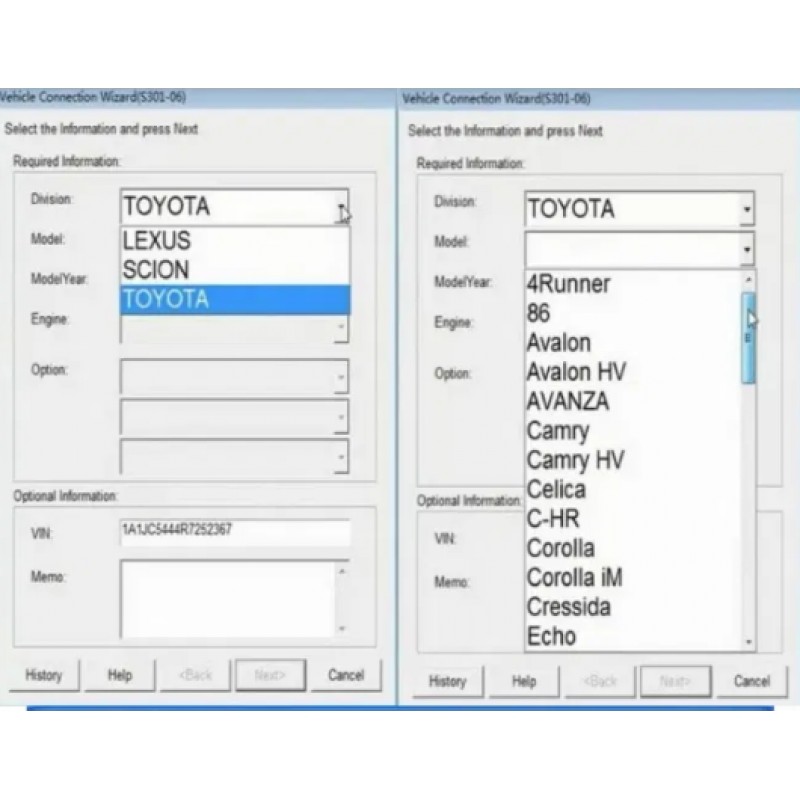The height and width of the screenshot is (800, 800).
Task: Cancel the right Vehicle Connection Wizard
Action: [751, 681]
